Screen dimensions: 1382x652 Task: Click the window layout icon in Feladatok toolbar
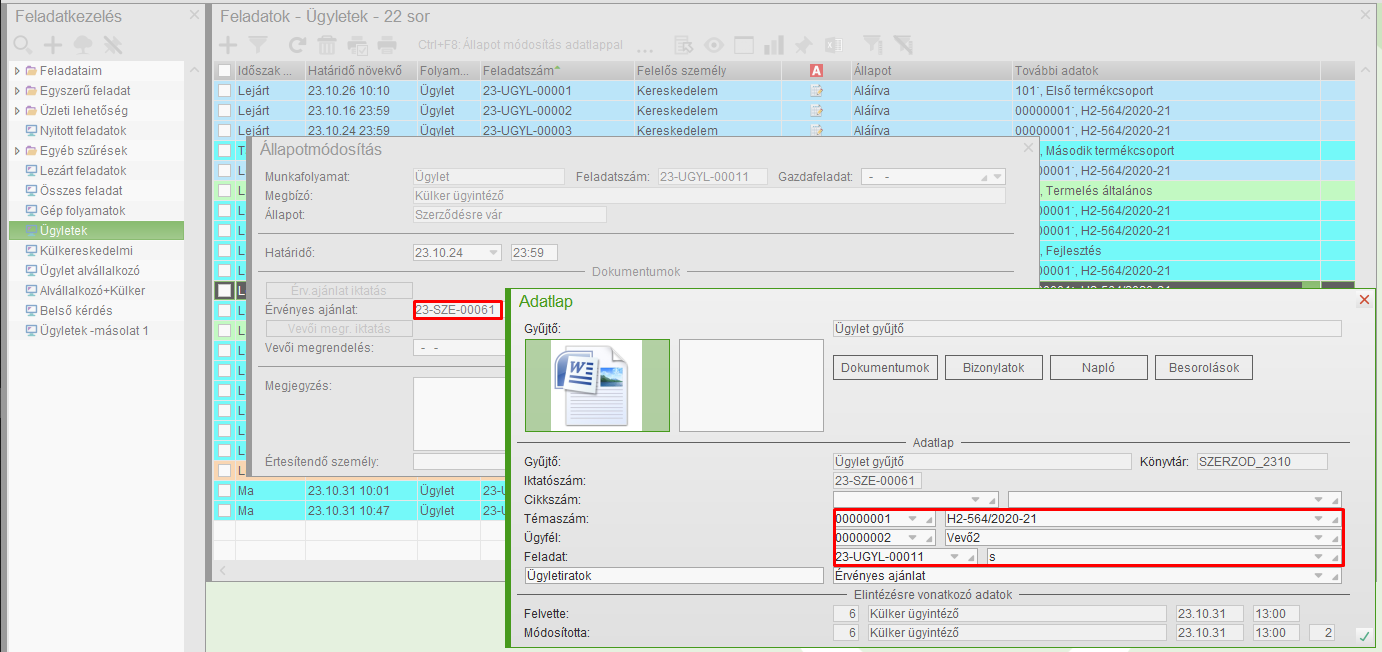pos(744,45)
